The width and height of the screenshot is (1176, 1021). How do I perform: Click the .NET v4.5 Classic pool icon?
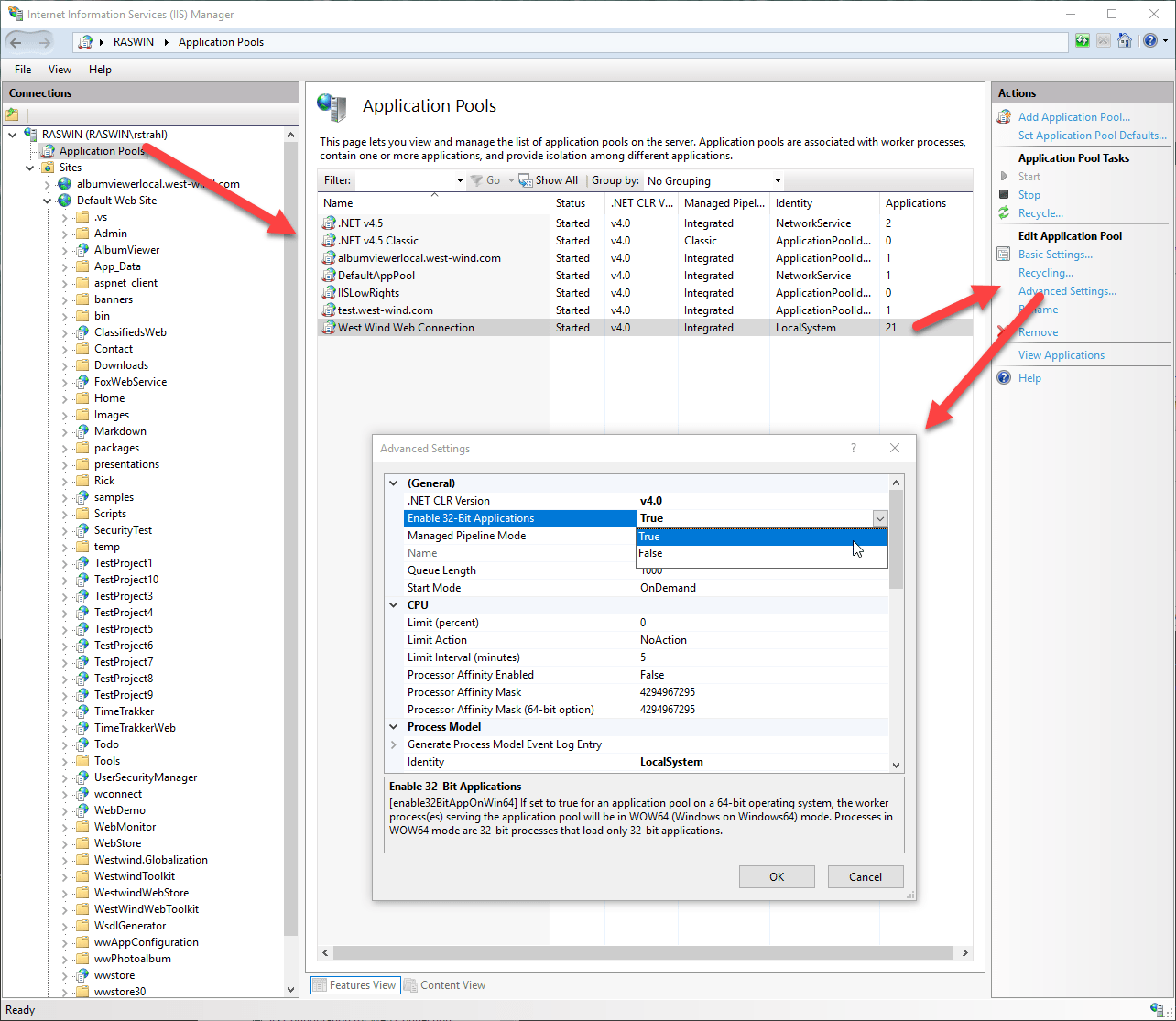tap(329, 241)
